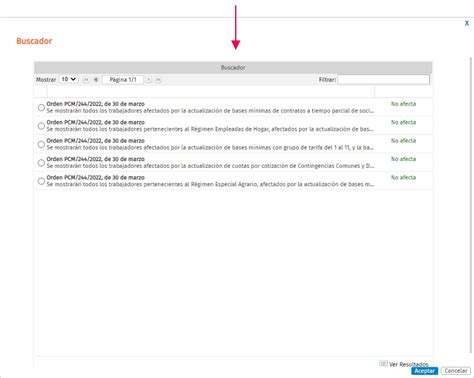474x378 pixels.
Task: Click "No afecta" in the tiempo parcial row
Action: [x=403, y=104]
